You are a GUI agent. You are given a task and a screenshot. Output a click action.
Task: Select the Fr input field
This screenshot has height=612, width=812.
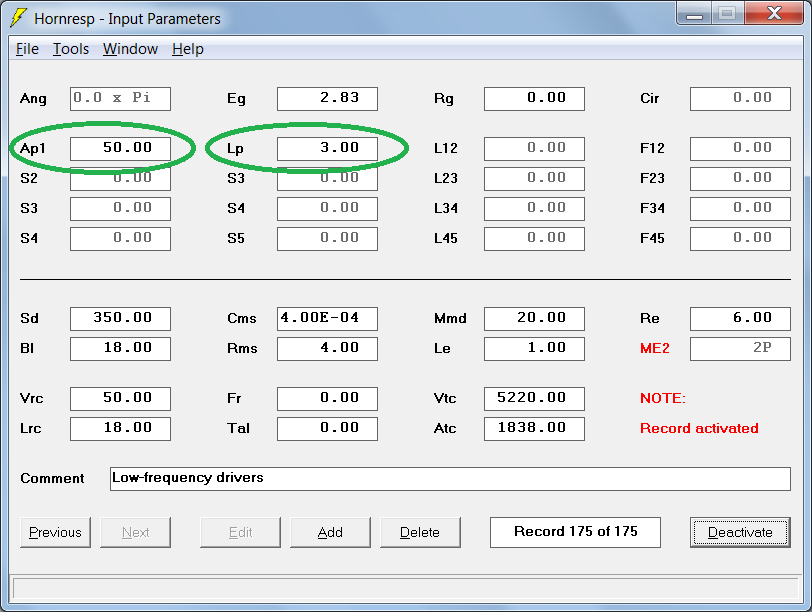(x=327, y=399)
